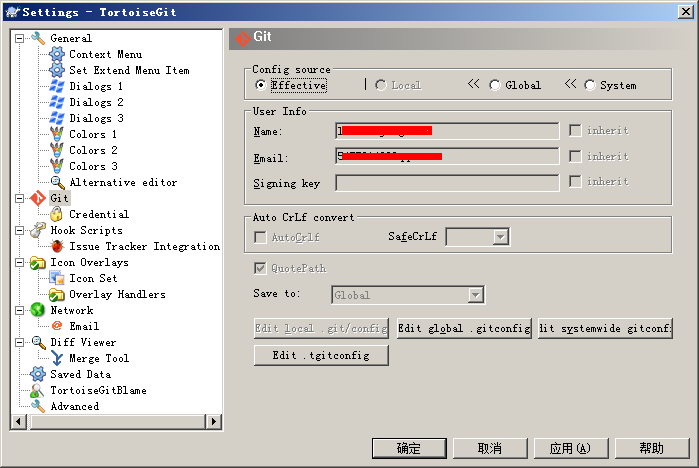Click the Edit .tgitconfig button
This screenshot has height=468, width=699.
coord(320,355)
